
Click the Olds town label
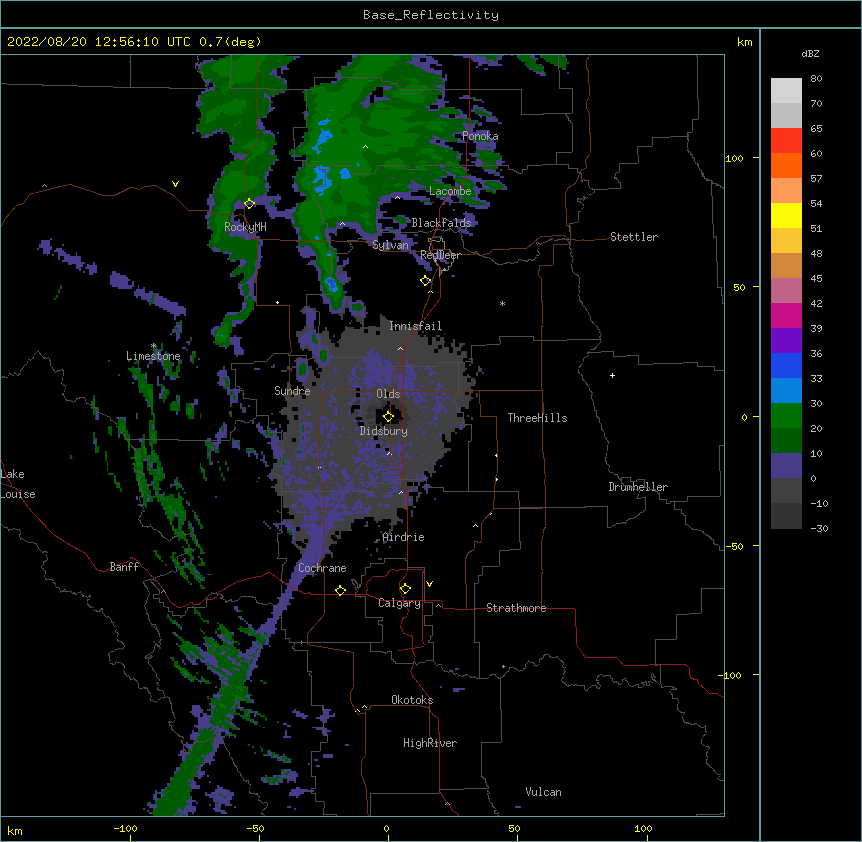point(388,394)
